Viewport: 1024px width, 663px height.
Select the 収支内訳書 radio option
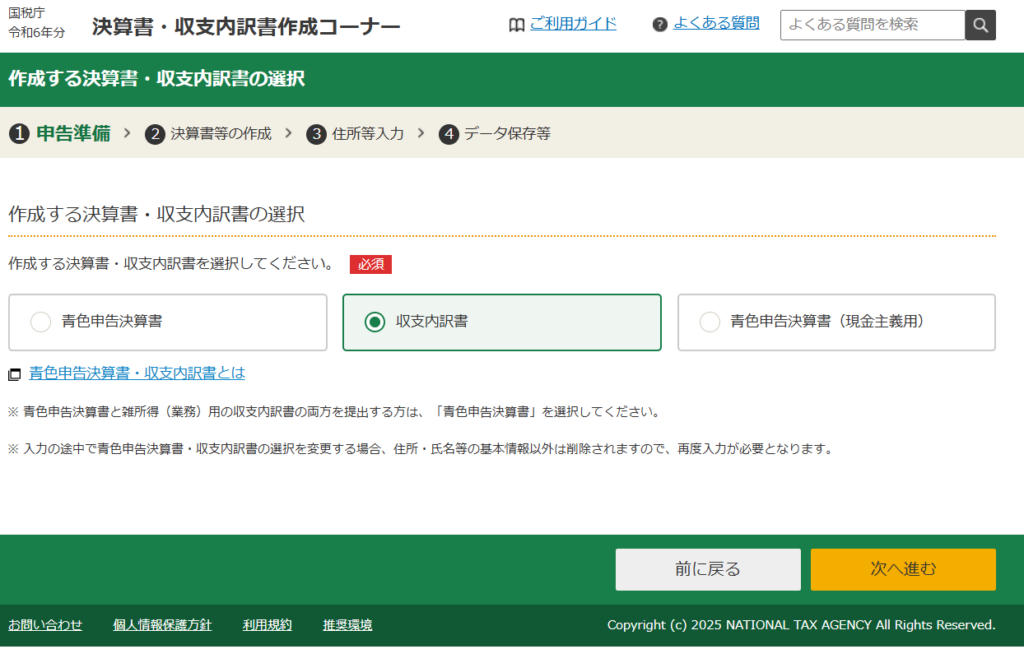tap(375, 322)
